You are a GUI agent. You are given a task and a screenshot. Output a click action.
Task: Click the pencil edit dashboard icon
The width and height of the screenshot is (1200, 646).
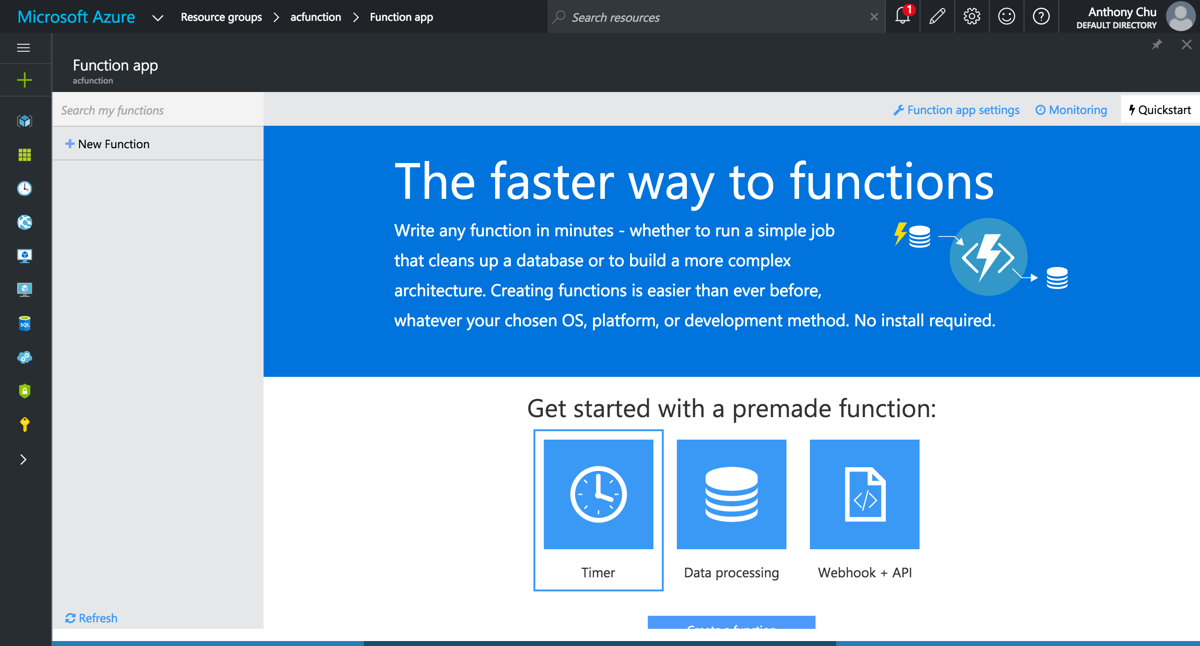pos(937,16)
